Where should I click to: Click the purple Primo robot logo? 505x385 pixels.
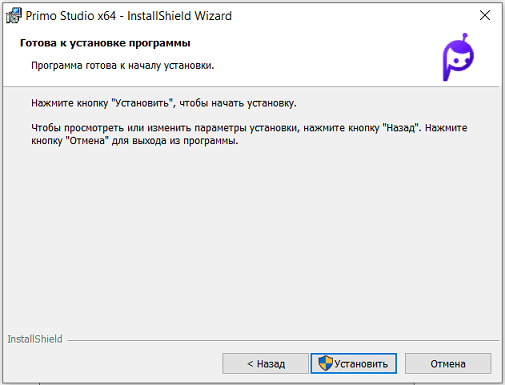pos(458,57)
